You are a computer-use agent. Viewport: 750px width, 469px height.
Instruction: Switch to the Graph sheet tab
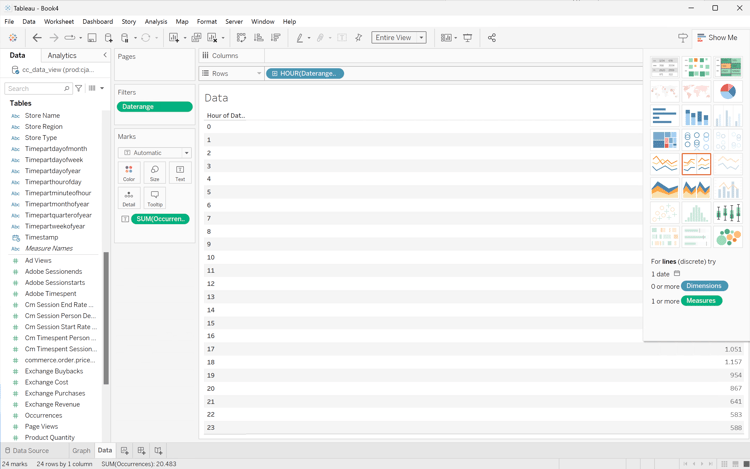[81, 450]
